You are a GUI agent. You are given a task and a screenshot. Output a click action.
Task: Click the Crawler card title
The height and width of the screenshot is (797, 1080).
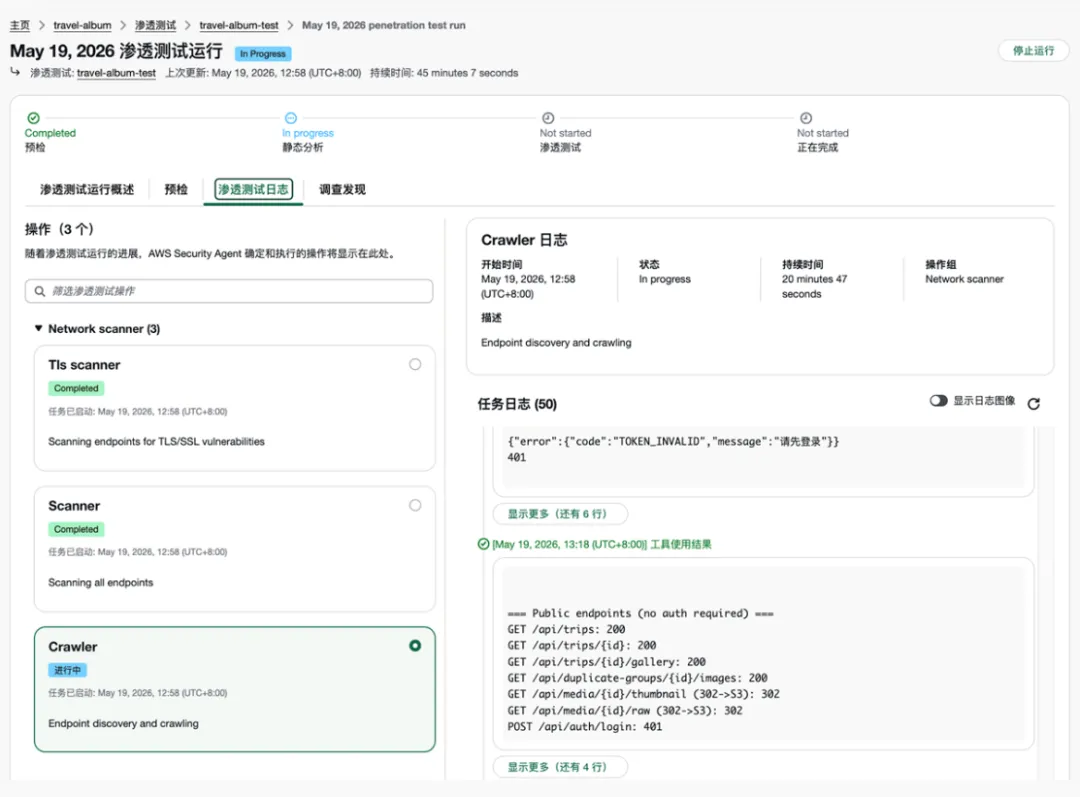[72, 647]
